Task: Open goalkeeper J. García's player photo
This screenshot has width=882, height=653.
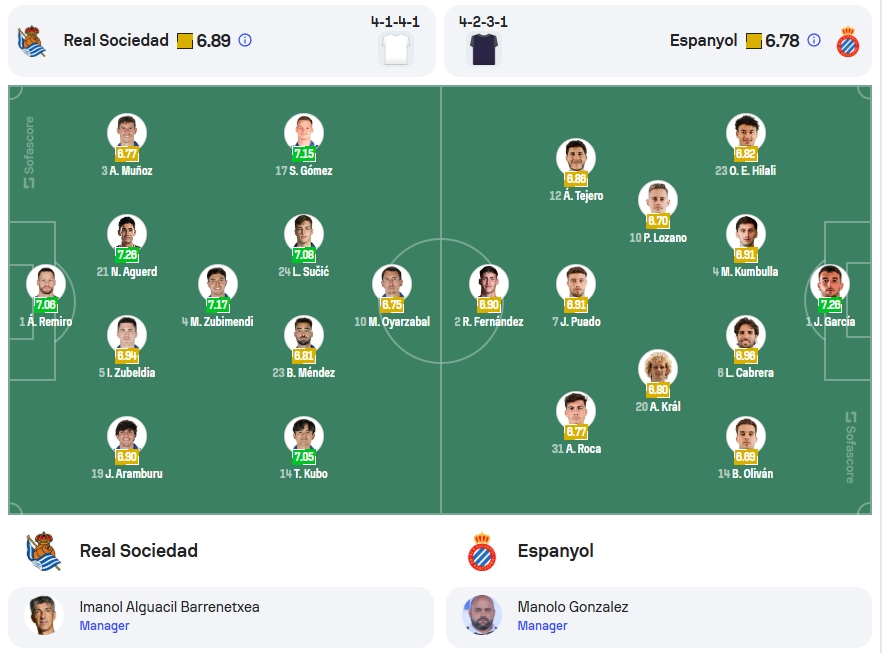Action: tap(830, 283)
